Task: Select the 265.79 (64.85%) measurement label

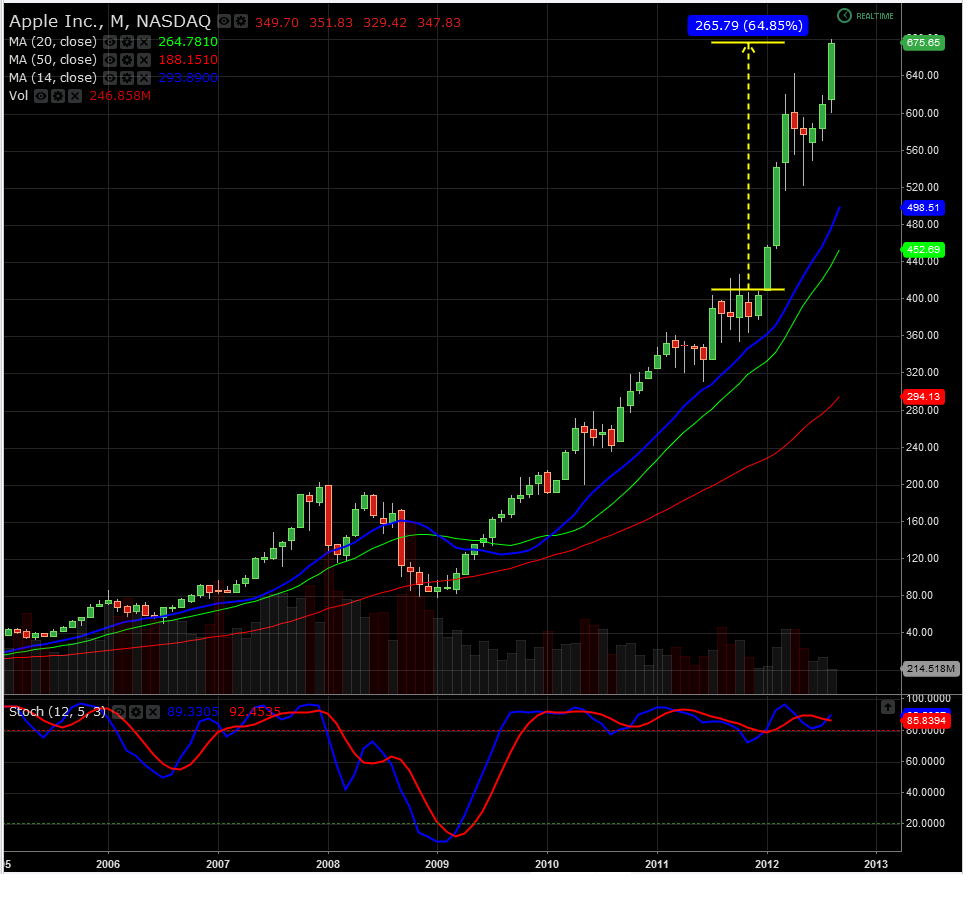Action: [749, 25]
